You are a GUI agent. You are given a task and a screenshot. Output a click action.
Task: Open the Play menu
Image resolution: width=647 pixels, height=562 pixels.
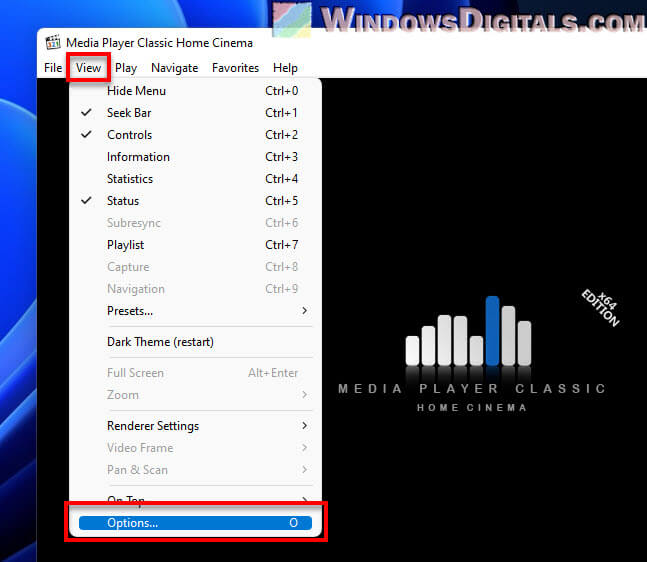(126, 68)
